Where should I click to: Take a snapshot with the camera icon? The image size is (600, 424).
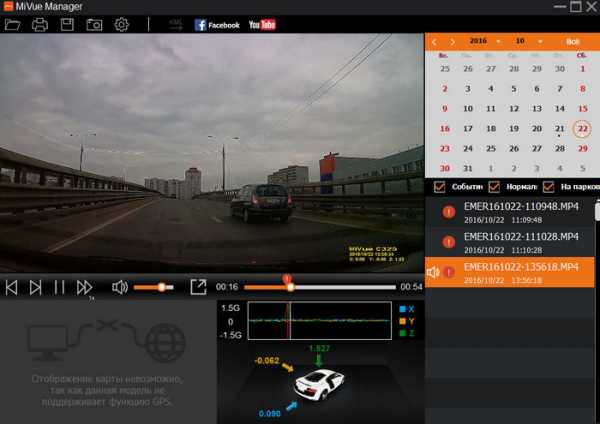pyautogui.click(x=94, y=24)
